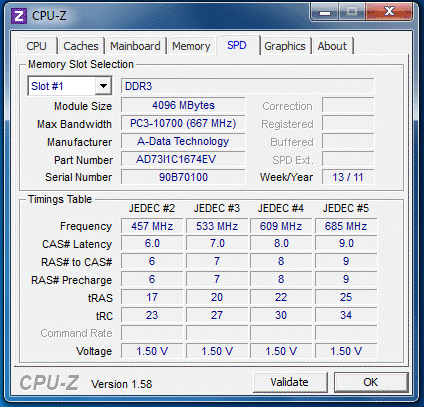Select the SPD tab
The height and width of the screenshot is (407, 424).
[237, 45]
